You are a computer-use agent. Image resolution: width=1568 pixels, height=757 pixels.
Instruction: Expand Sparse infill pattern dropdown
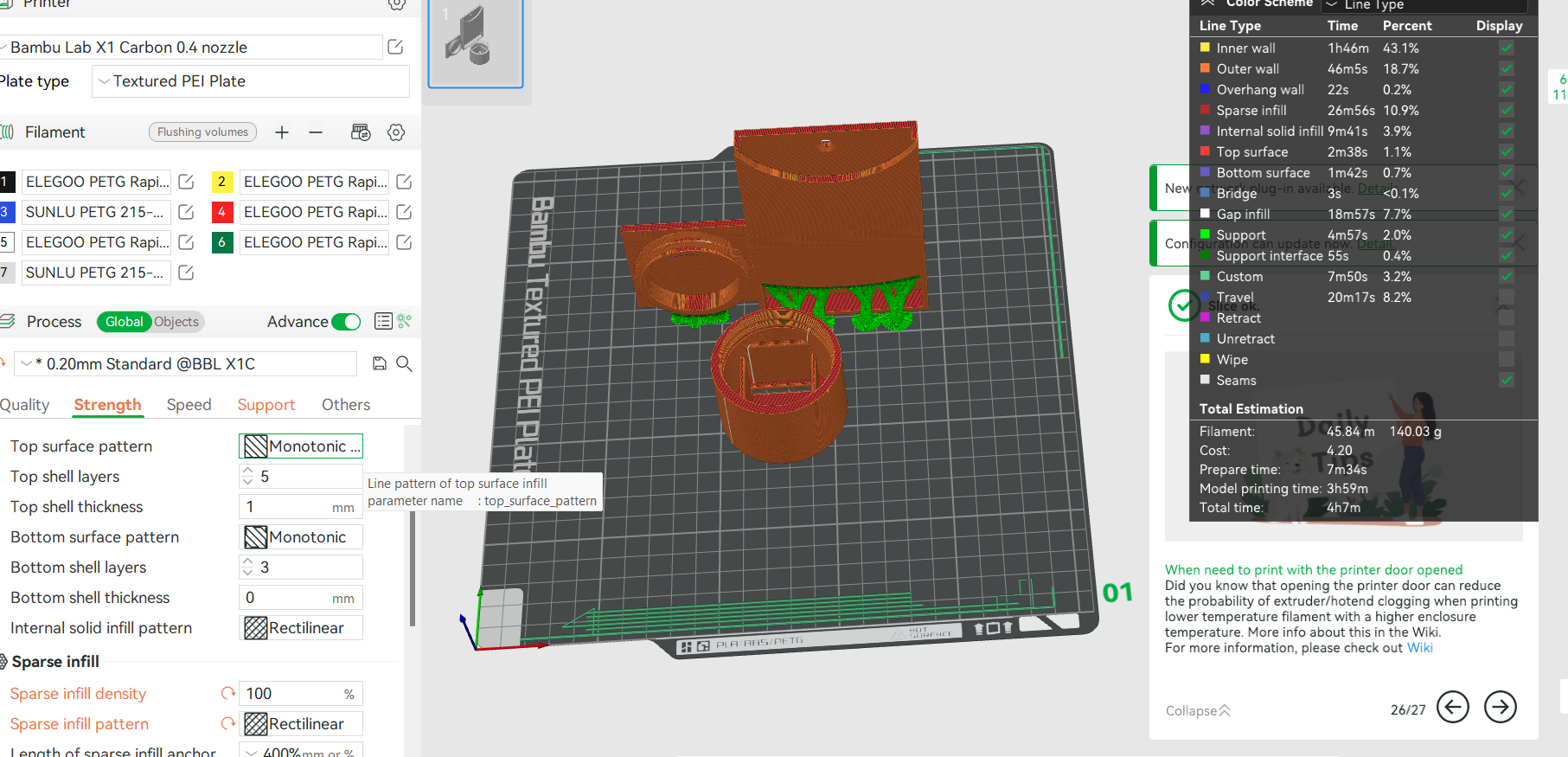point(300,724)
